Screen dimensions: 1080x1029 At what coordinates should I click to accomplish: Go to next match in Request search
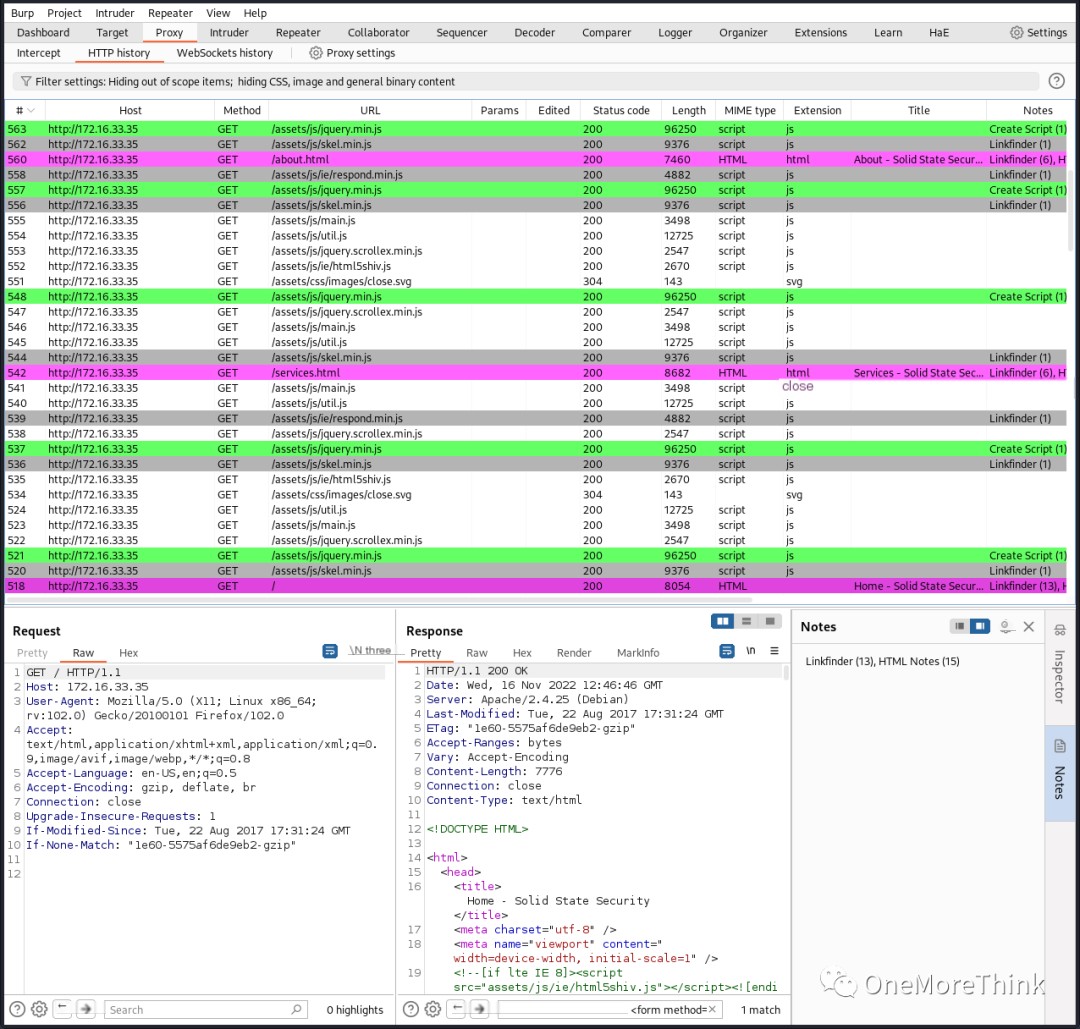click(x=85, y=1009)
